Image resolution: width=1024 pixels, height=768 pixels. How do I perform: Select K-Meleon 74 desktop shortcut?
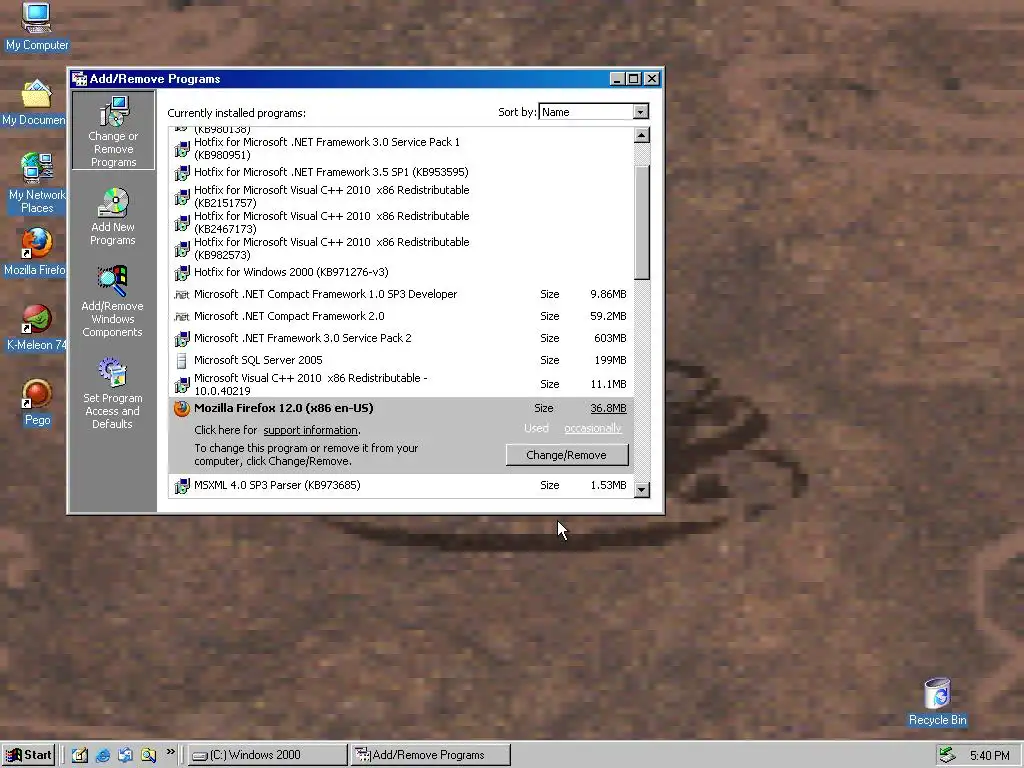point(37,327)
